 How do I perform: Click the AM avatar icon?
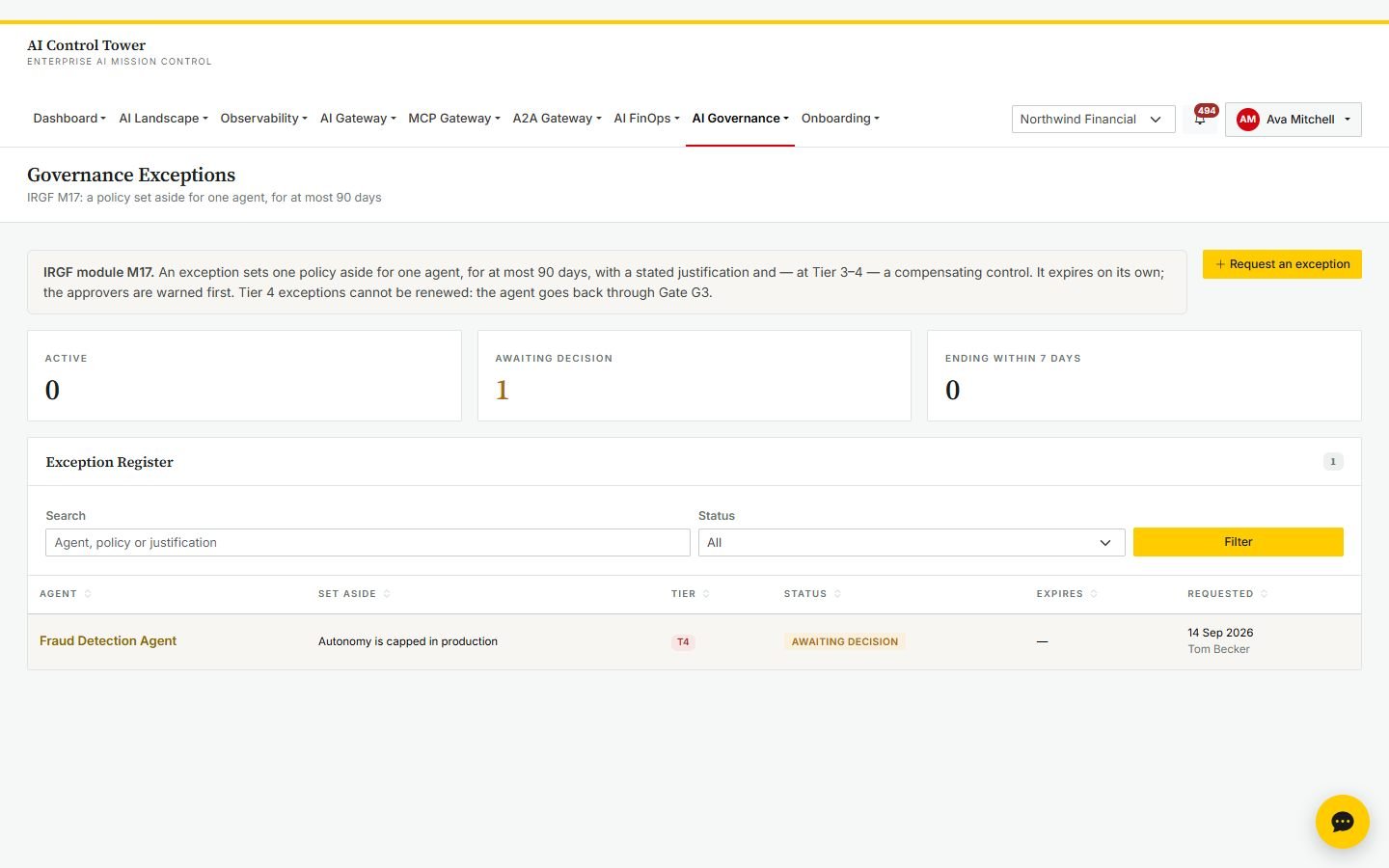click(x=1248, y=120)
